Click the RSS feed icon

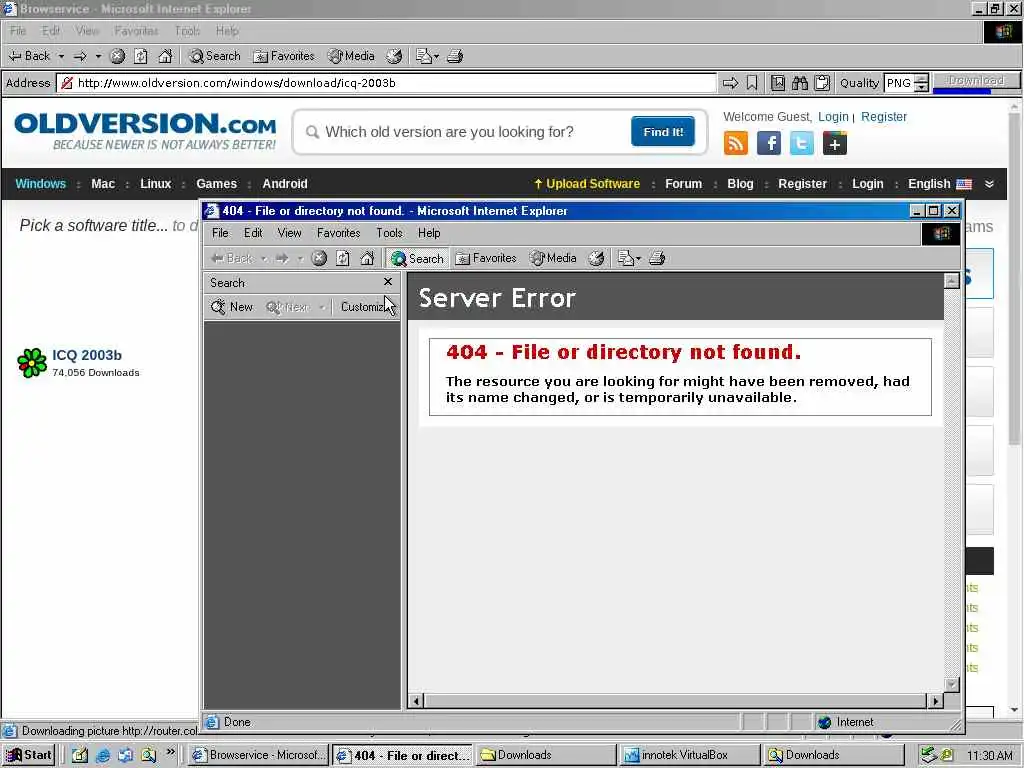[x=736, y=143]
